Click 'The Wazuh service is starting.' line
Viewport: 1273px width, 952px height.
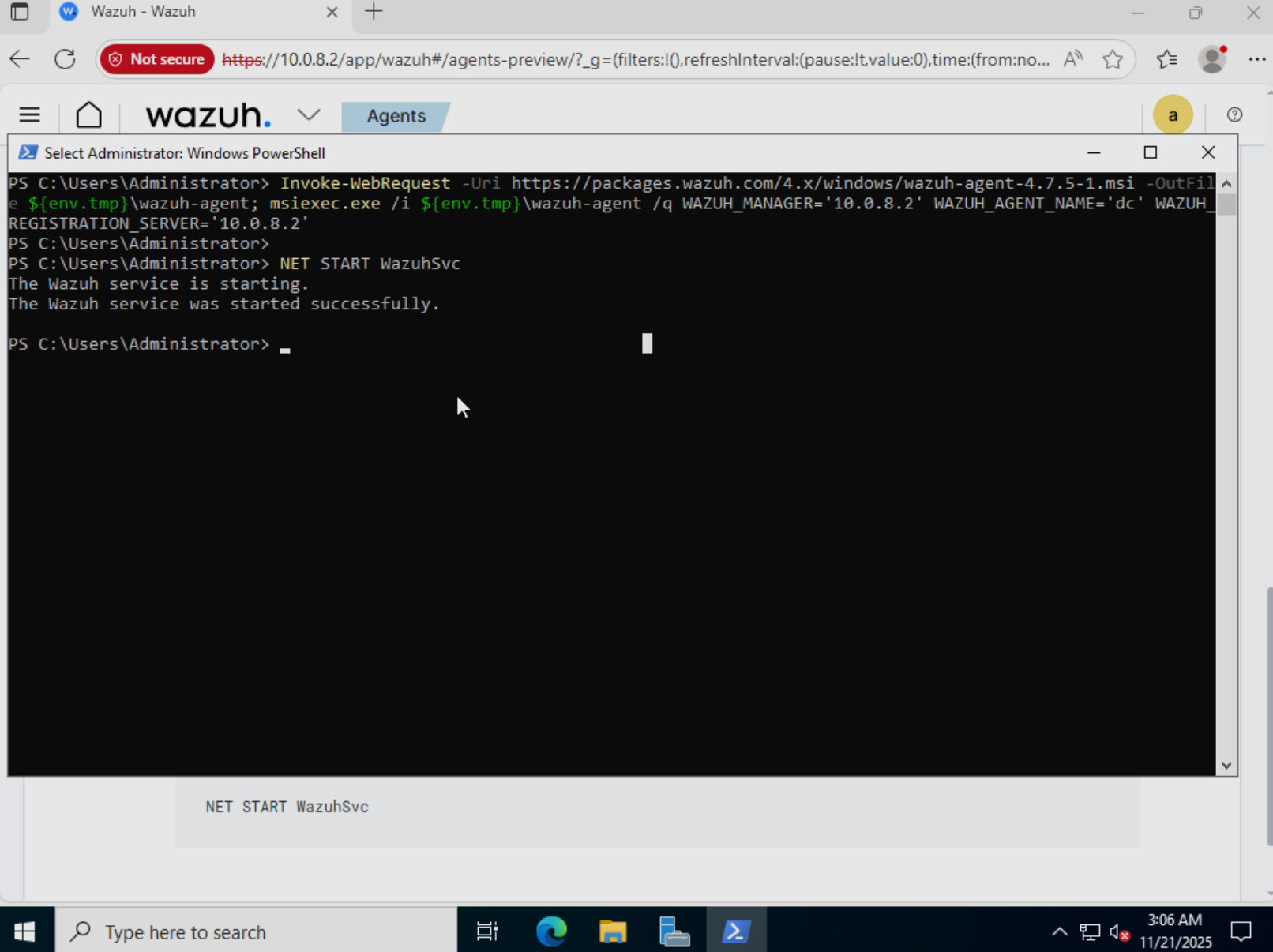point(159,283)
